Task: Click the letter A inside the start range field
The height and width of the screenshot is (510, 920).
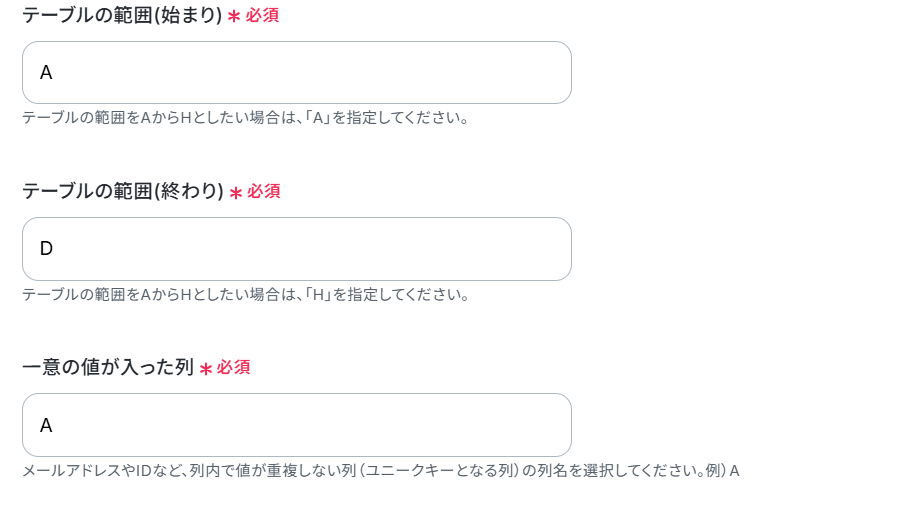Action: coord(46,73)
